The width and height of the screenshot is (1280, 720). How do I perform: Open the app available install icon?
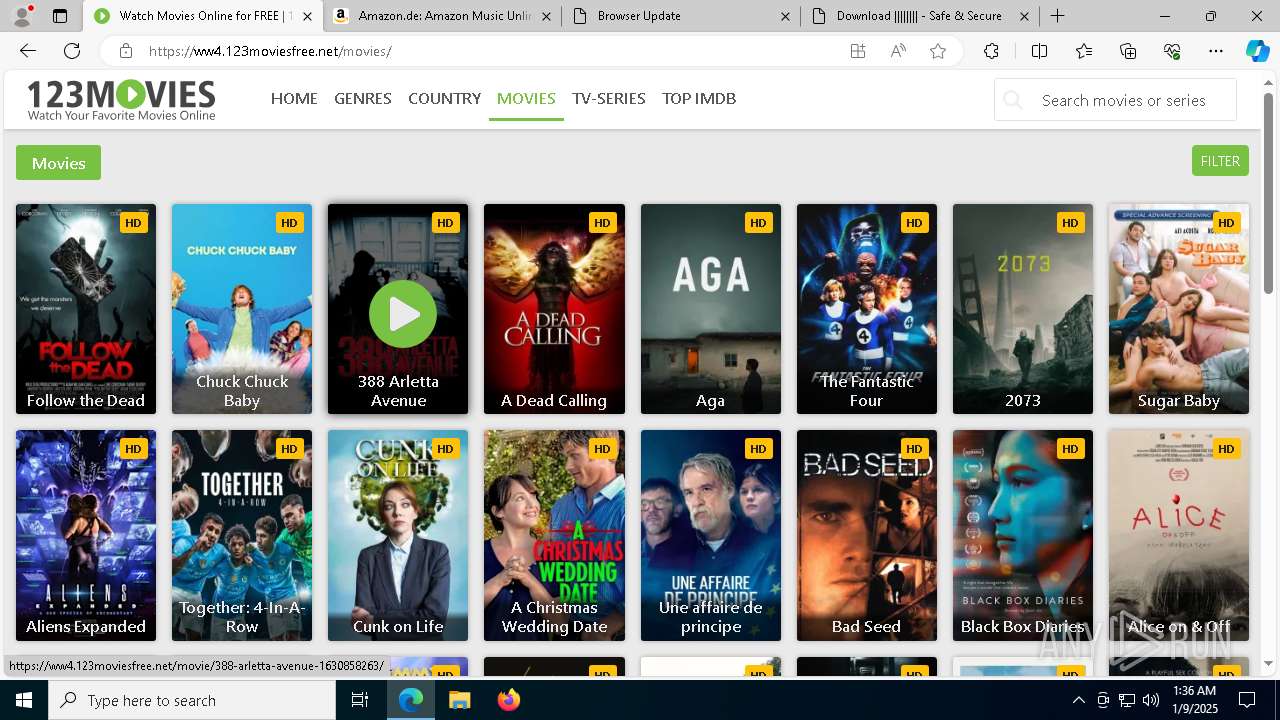click(858, 51)
